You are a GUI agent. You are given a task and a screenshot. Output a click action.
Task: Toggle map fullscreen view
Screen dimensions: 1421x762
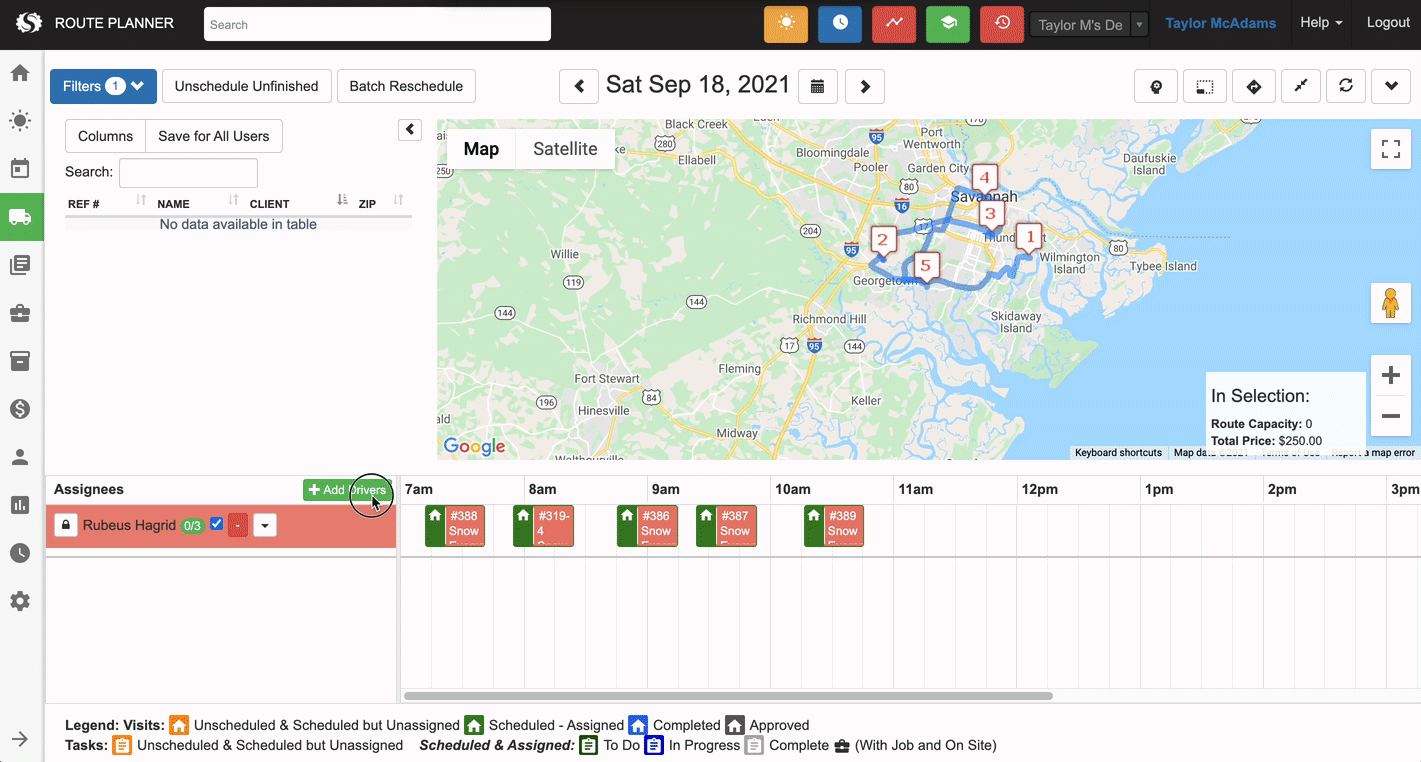(1390, 149)
